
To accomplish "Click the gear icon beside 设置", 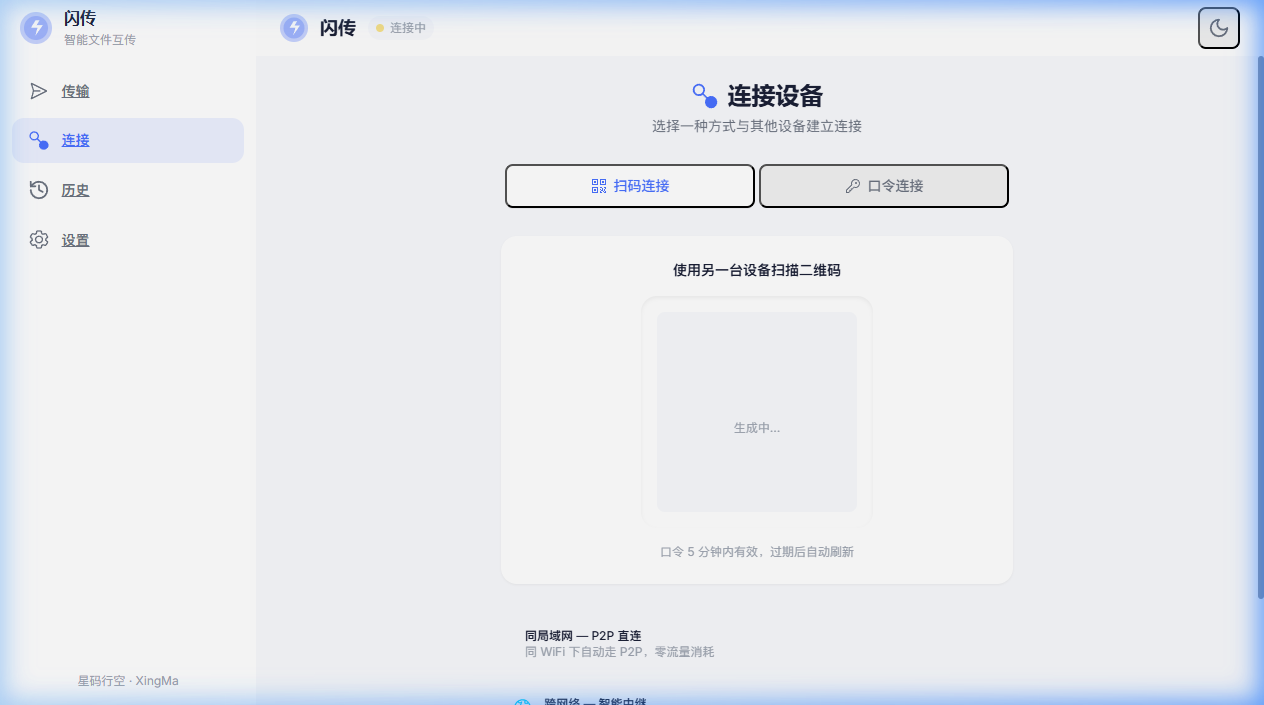I will pos(39,240).
